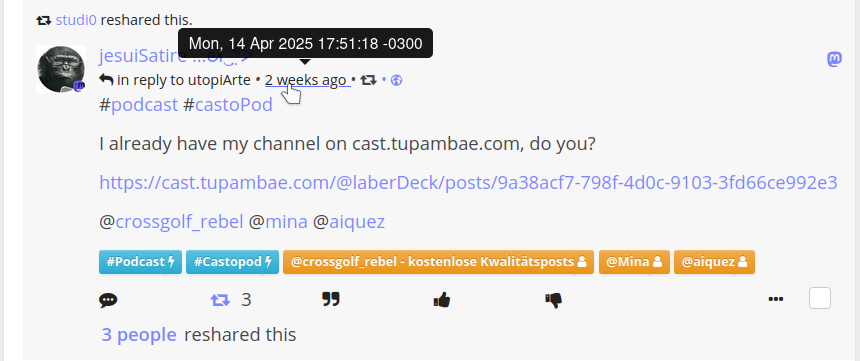Open the @crossgolf_rebel mention tag
The height and width of the screenshot is (361, 860).
(x=438, y=262)
